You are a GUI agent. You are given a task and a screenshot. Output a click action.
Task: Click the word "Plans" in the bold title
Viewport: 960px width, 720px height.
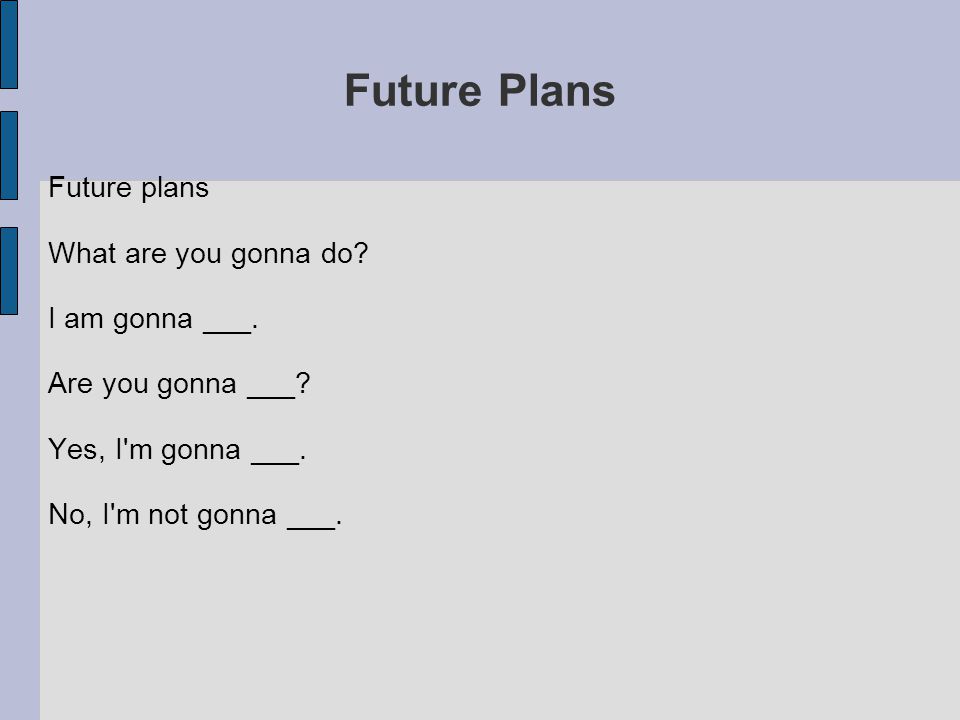click(557, 91)
